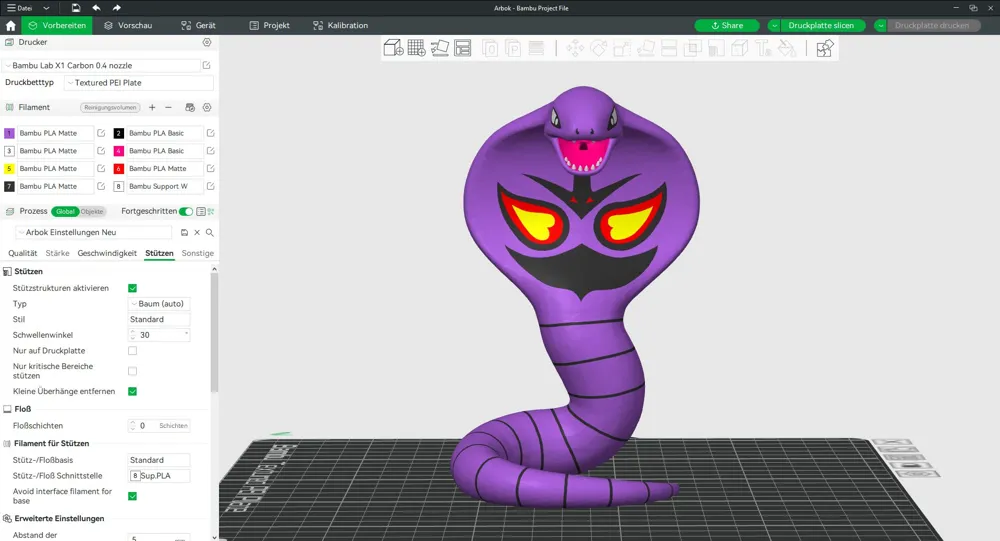The width and height of the screenshot is (1000, 541).
Task: Click the Add plate grid icon
Action: click(416, 48)
